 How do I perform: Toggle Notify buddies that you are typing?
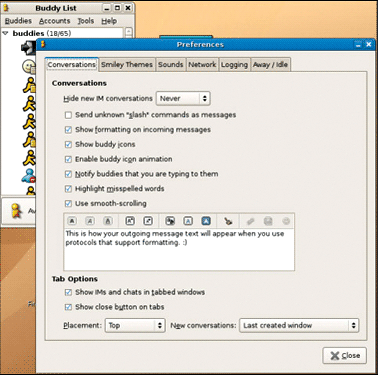68,174
